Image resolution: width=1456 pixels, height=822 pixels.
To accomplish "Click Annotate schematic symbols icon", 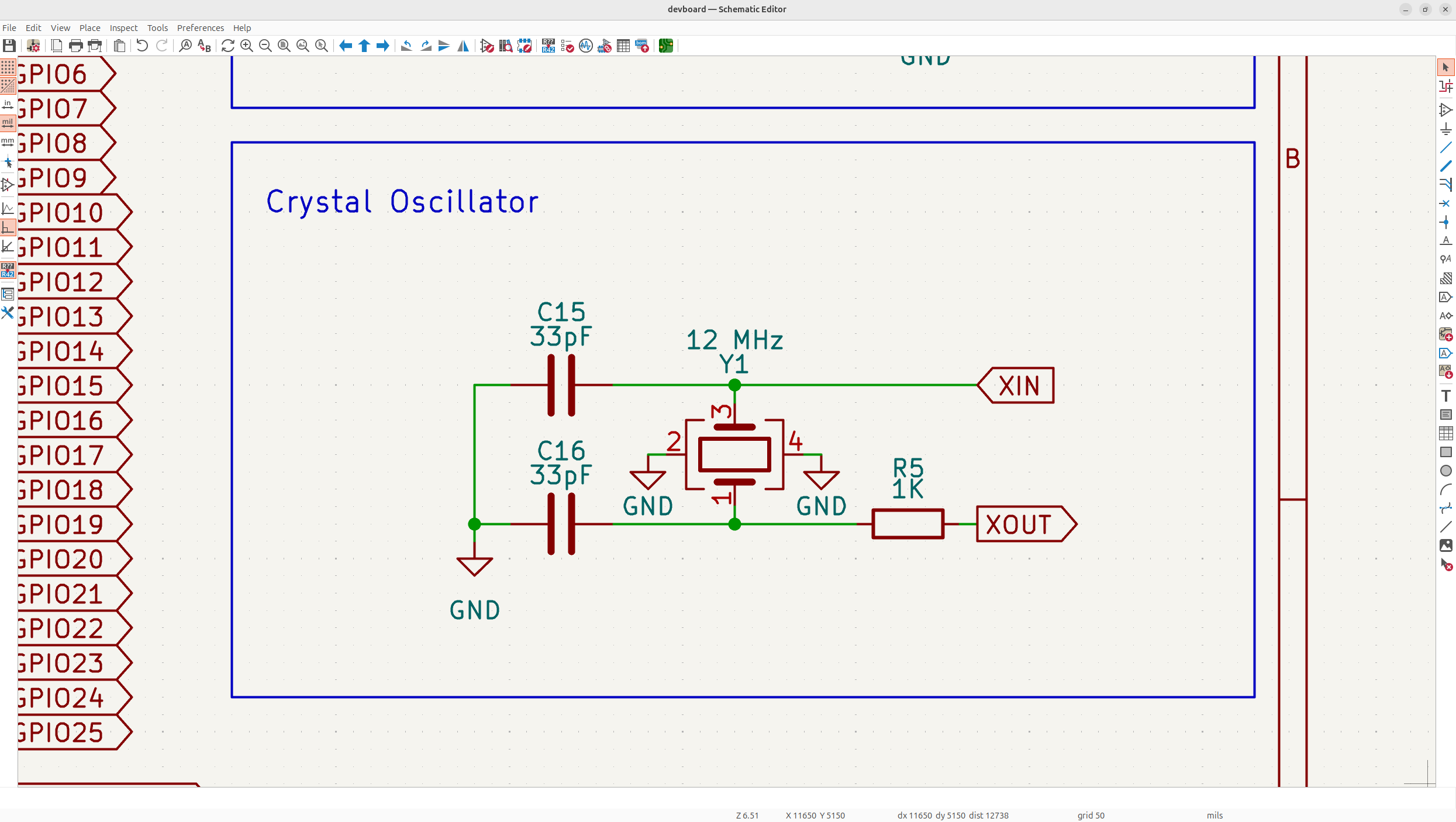I will (x=548, y=46).
